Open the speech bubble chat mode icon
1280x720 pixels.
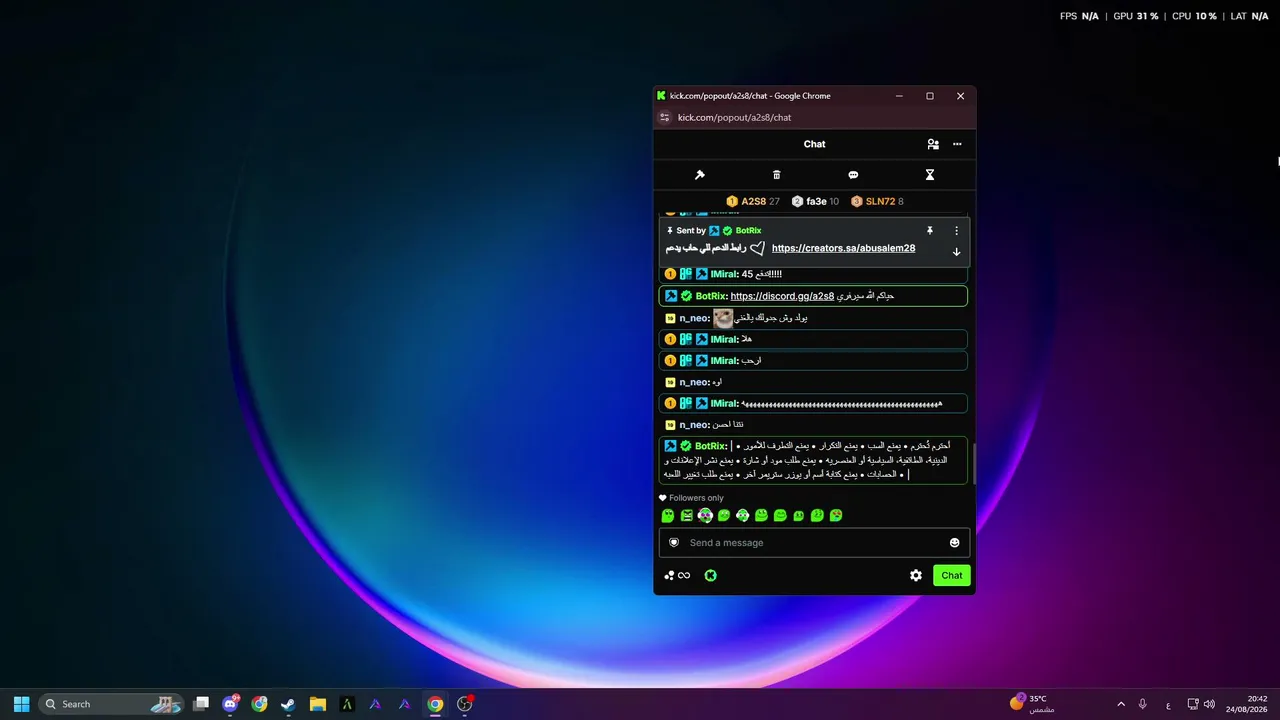click(x=853, y=175)
